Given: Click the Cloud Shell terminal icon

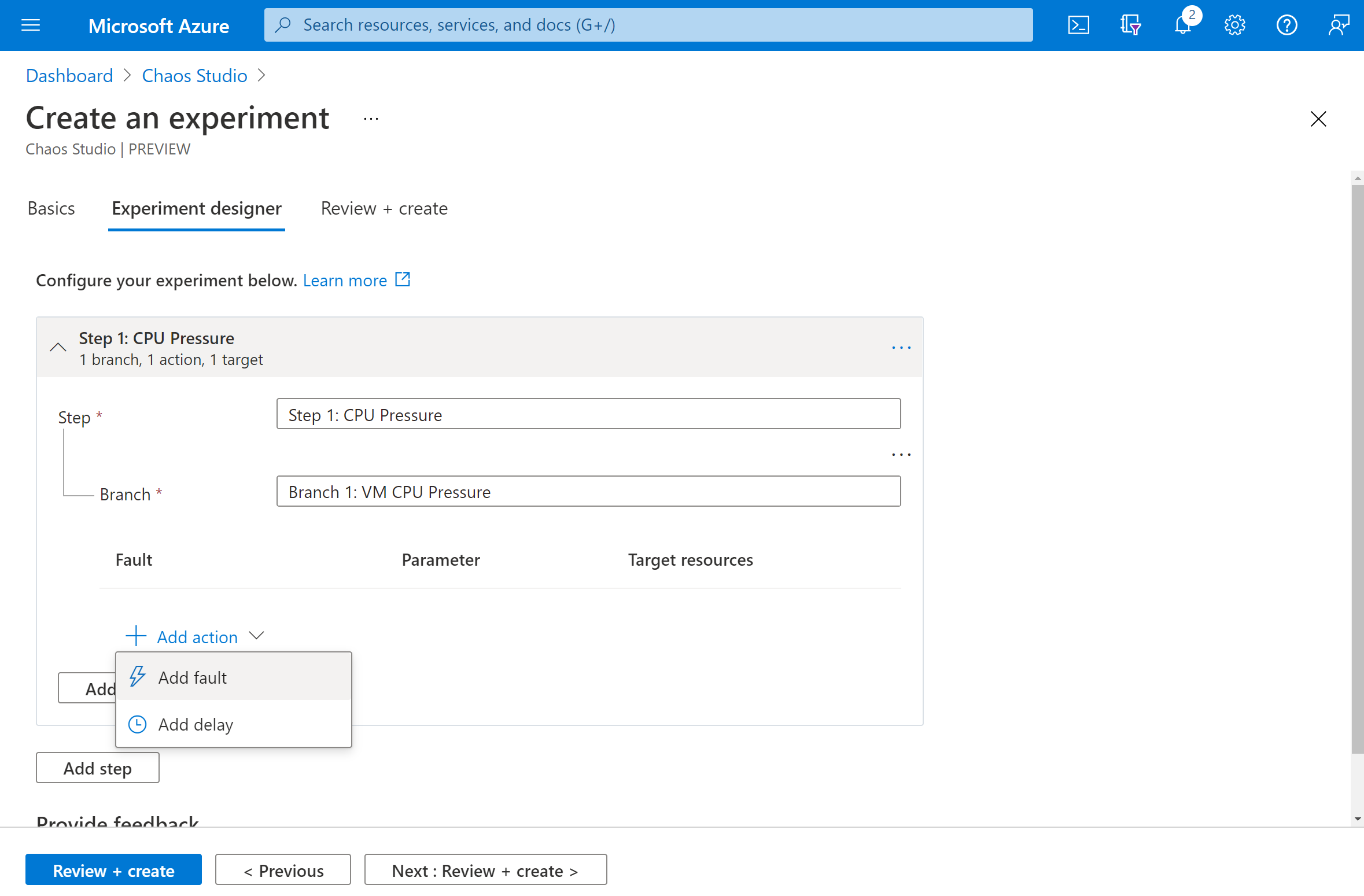Looking at the screenshot, I should point(1080,24).
